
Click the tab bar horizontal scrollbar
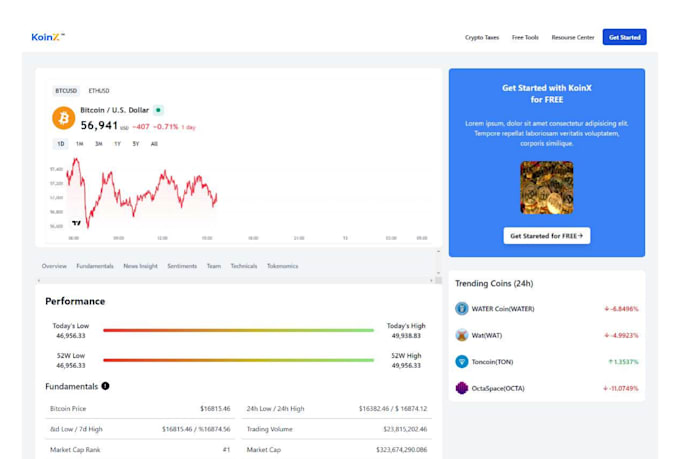235,281
